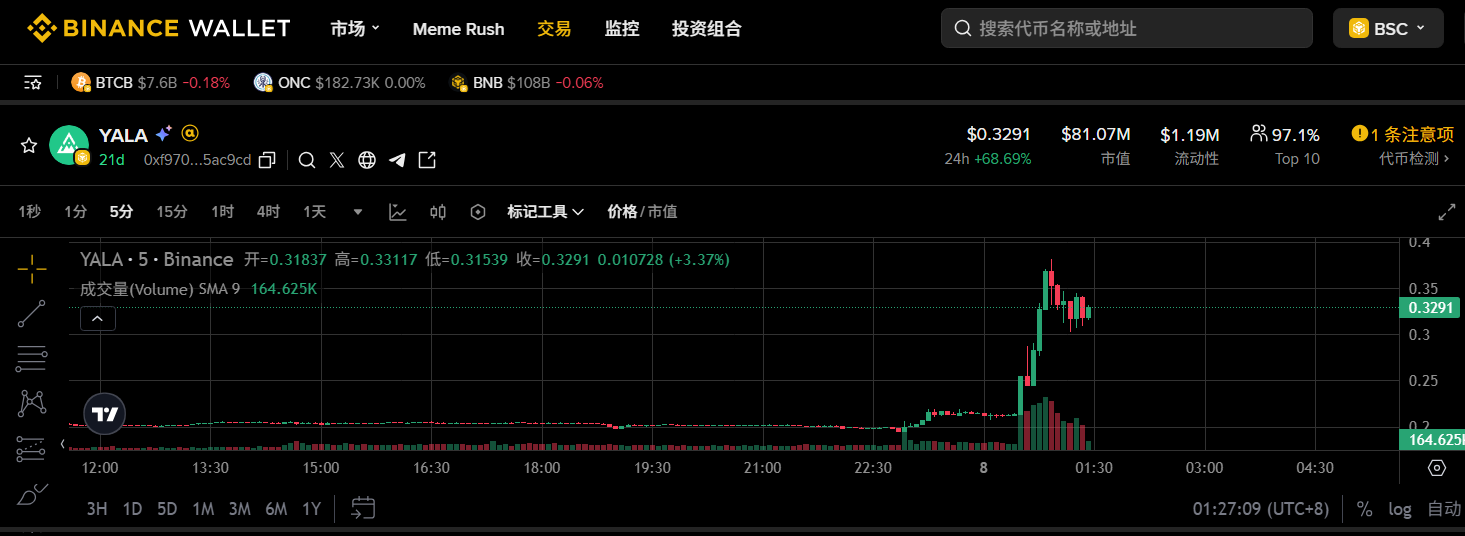Set chart range to 3H
This screenshot has width=1465, height=536.
tap(97, 509)
